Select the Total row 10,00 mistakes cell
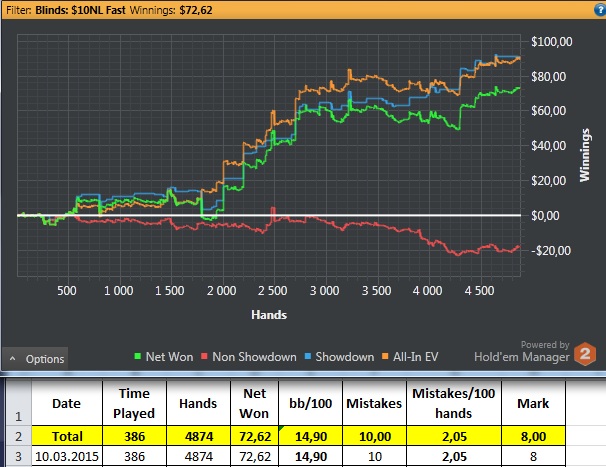 click(x=374, y=436)
